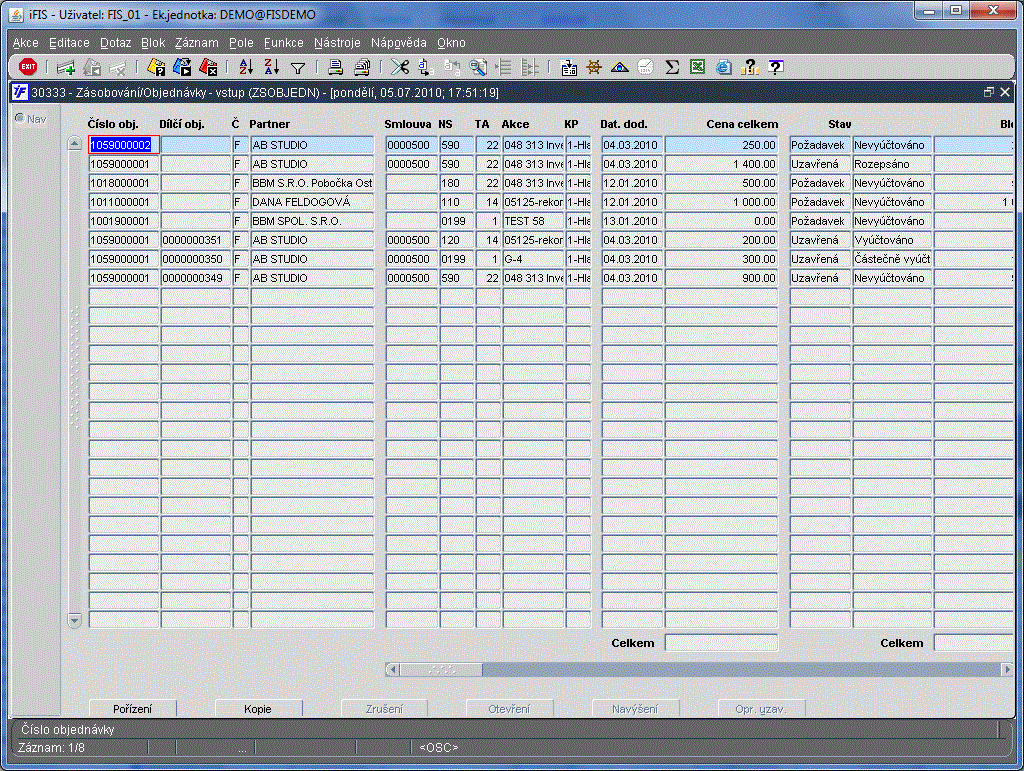Open the filter funnel tool
The width and height of the screenshot is (1024, 771).
298,67
